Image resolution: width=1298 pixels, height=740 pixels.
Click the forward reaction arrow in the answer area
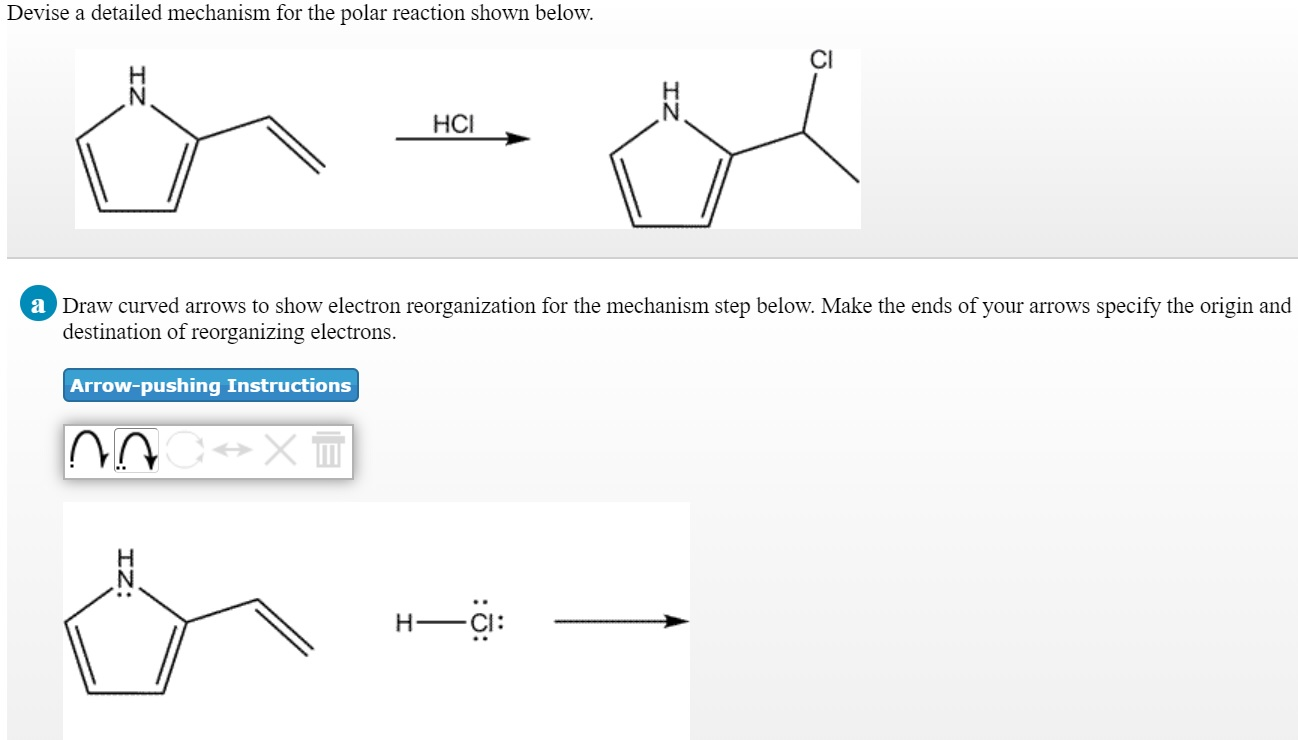point(618,621)
